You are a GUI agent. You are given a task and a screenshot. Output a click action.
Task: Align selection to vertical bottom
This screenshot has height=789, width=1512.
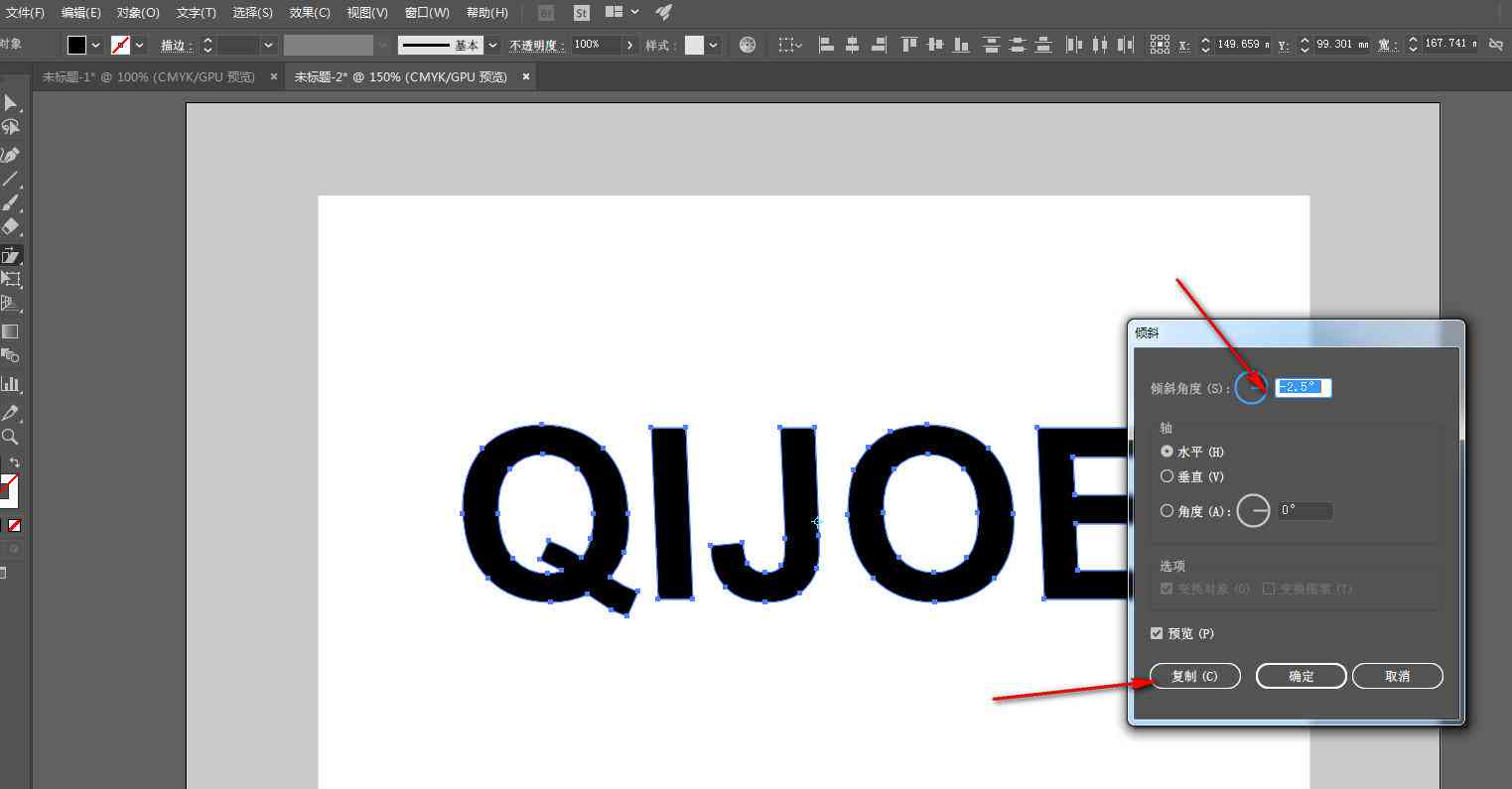pos(960,45)
